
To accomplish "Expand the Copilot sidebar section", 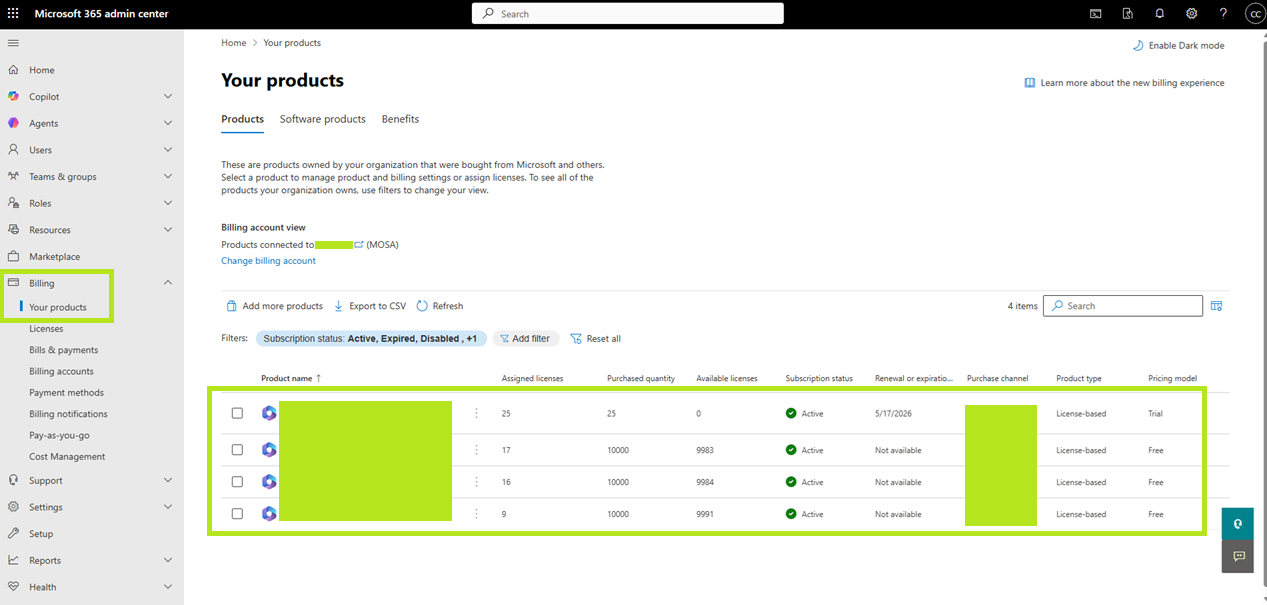I will (168, 97).
